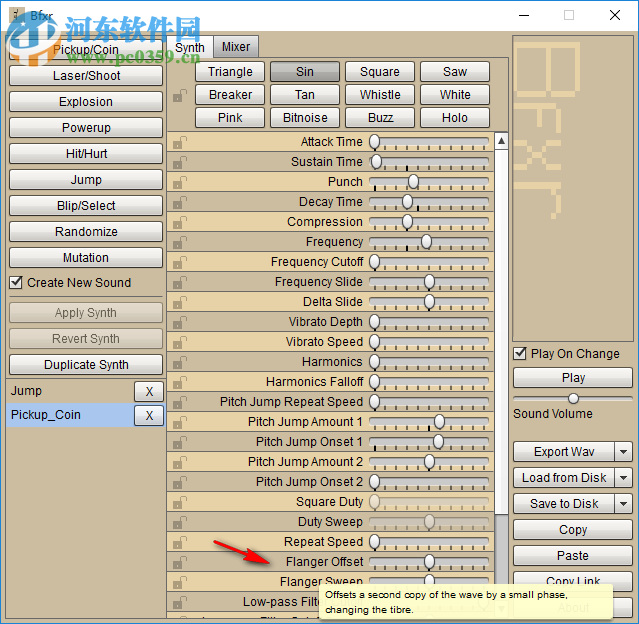The width and height of the screenshot is (639, 624).
Task: Open the Save to Disk dropdown arrow
Action: (x=623, y=504)
